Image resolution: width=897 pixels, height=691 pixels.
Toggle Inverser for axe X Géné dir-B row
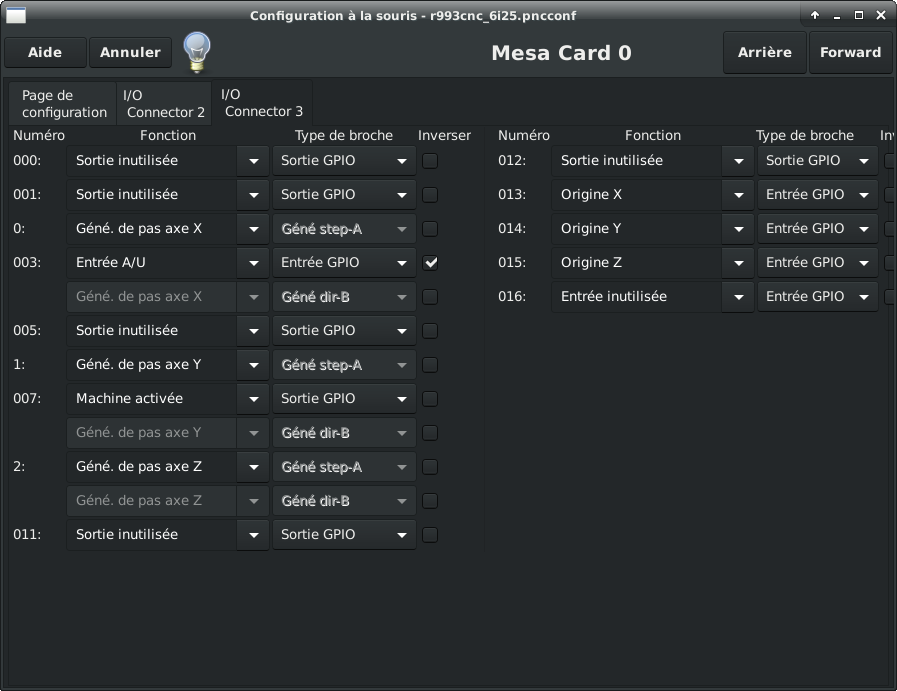(x=430, y=297)
